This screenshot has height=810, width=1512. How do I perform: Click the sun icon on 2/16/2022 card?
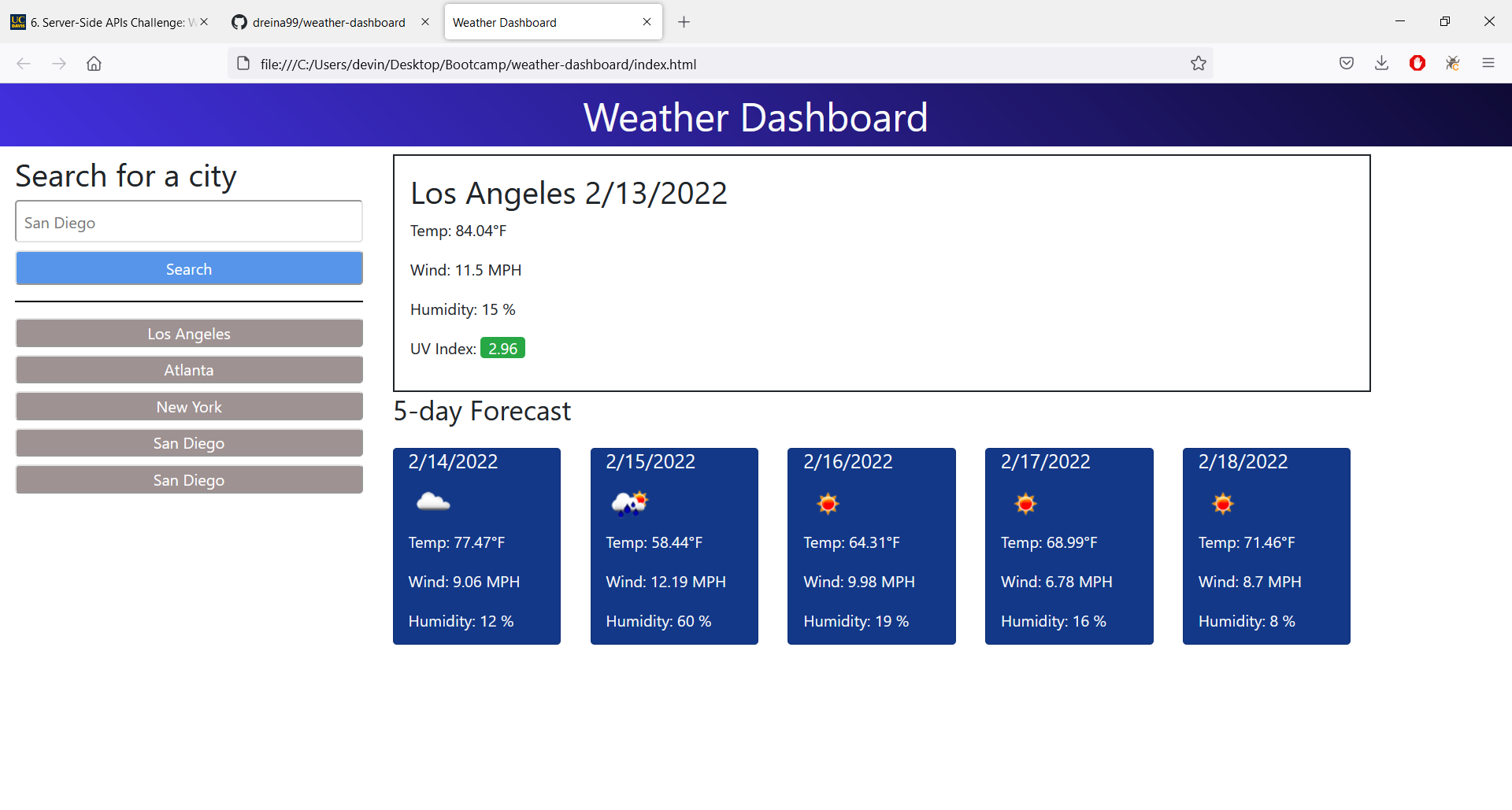pos(828,503)
